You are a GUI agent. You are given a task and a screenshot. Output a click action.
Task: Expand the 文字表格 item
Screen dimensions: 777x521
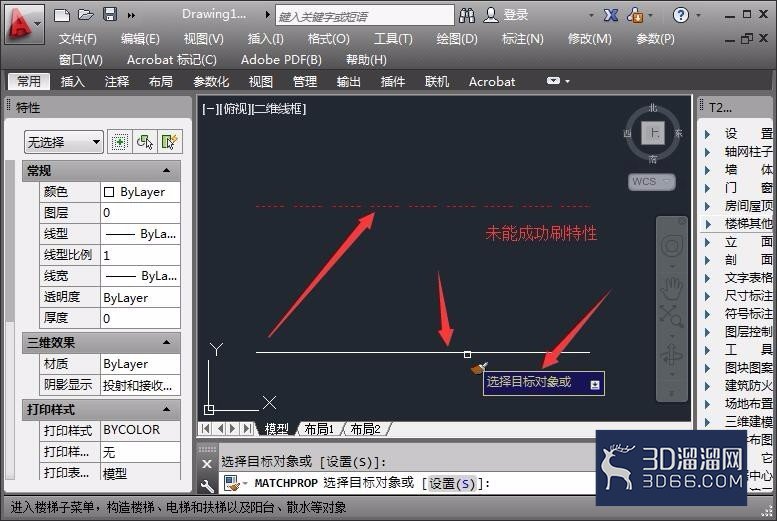[708, 278]
